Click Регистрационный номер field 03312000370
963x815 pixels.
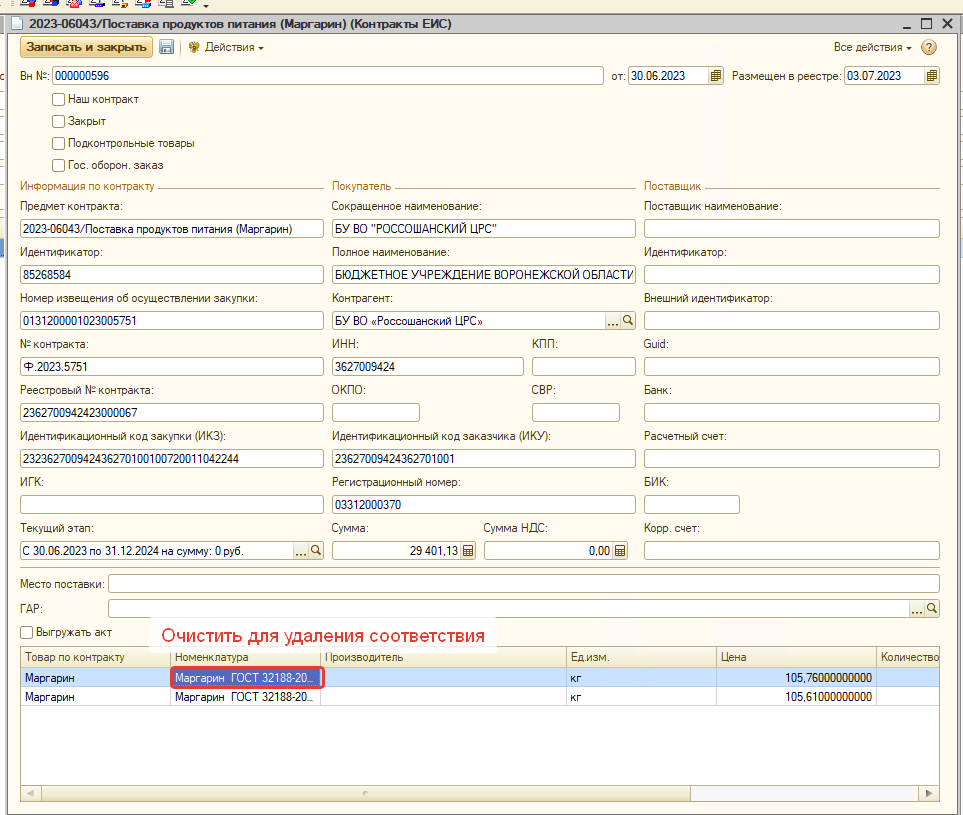[484, 505]
